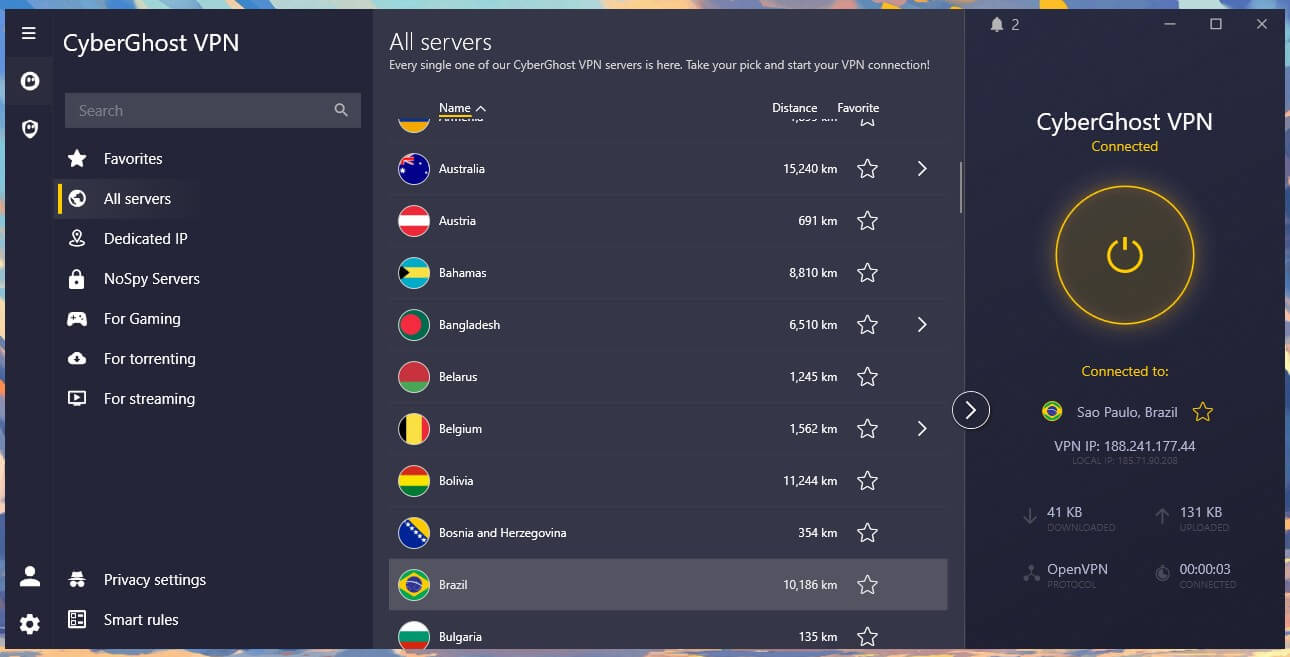Image resolution: width=1290 pixels, height=657 pixels.
Task: Click the Bosnia and Herzegovina flag icon
Action: pyautogui.click(x=414, y=533)
